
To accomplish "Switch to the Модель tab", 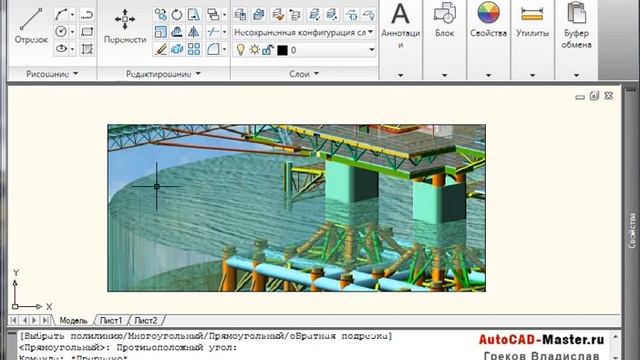I will pyautogui.click(x=73, y=320).
